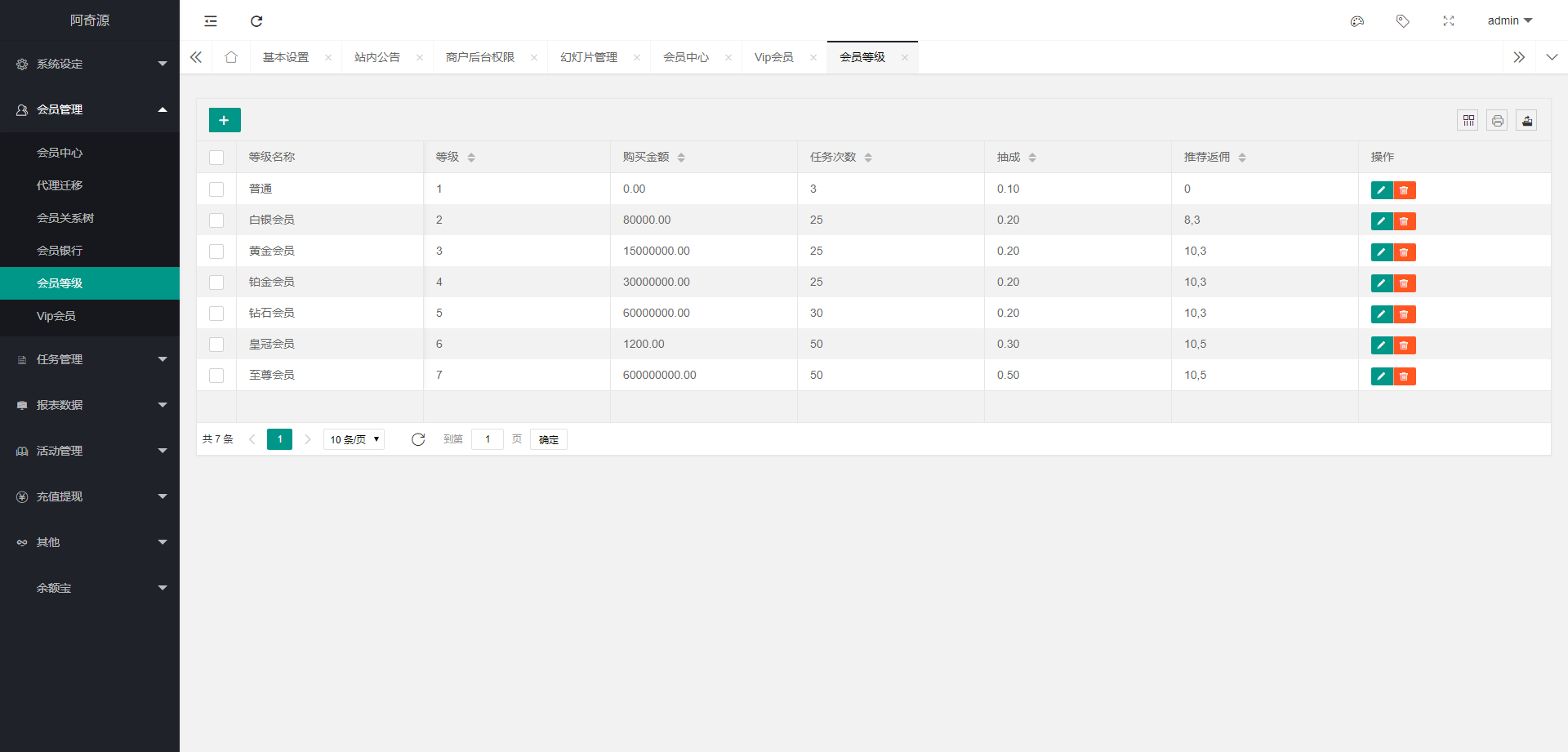The width and height of the screenshot is (1568, 752).
Task: Select all rows with the header checkbox
Action: click(x=216, y=157)
